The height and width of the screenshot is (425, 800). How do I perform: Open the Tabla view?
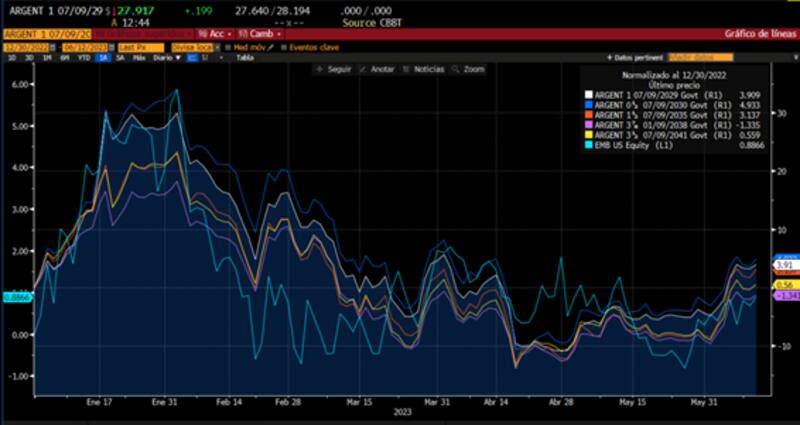tap(244, 58)
